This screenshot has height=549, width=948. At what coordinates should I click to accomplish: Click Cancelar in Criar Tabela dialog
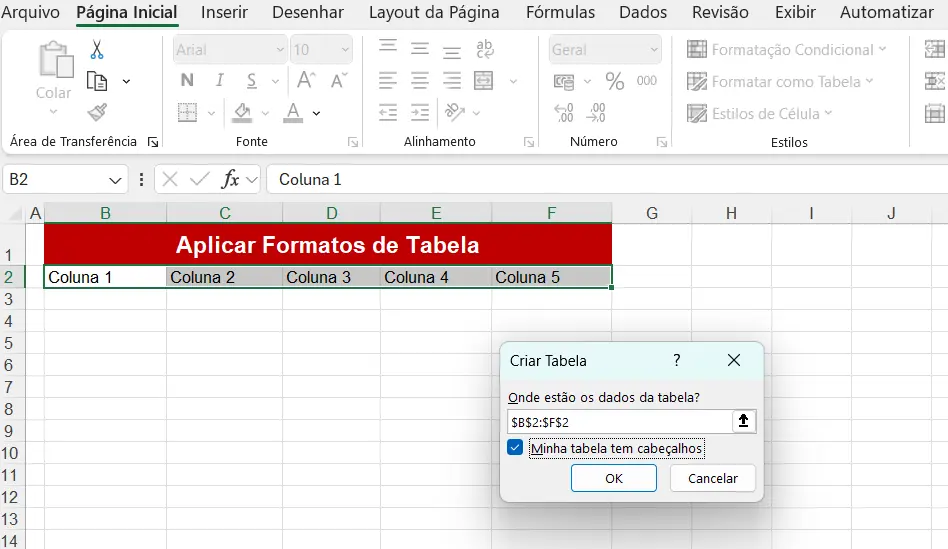click(713, 478)
